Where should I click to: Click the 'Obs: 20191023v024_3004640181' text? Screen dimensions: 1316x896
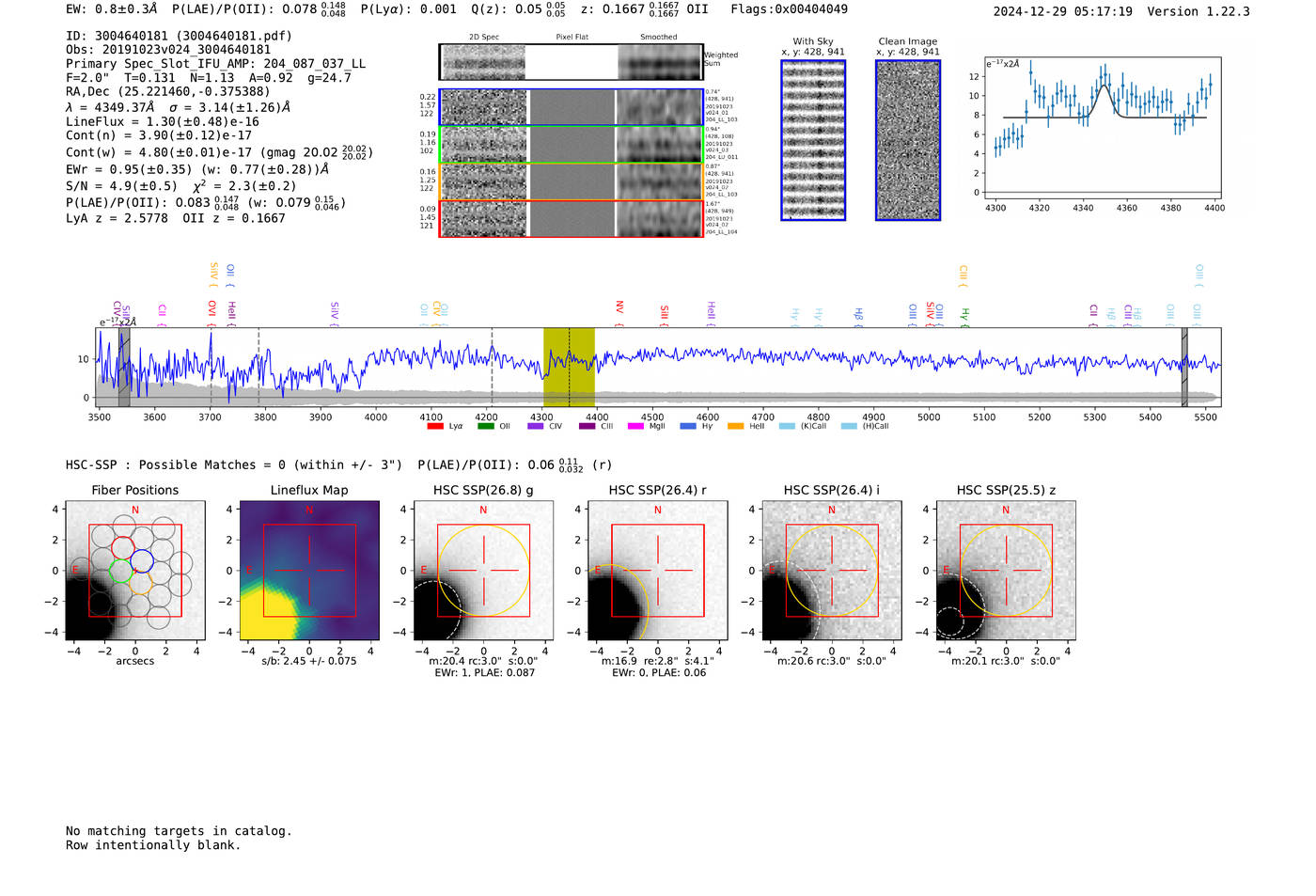pos(168,50)
